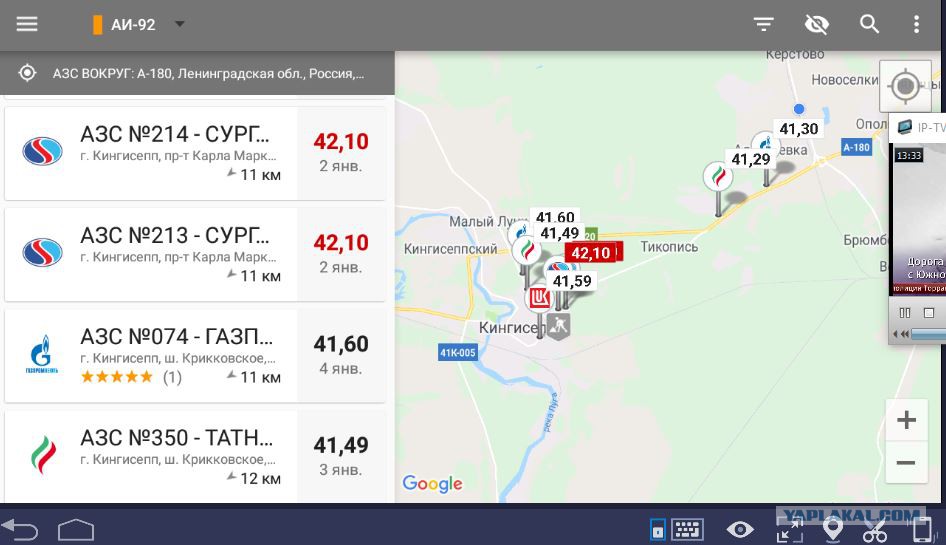
Task: Open the АИ-92 fuel type dropdown
Action: pyautogui.click(x=138, y=25)
